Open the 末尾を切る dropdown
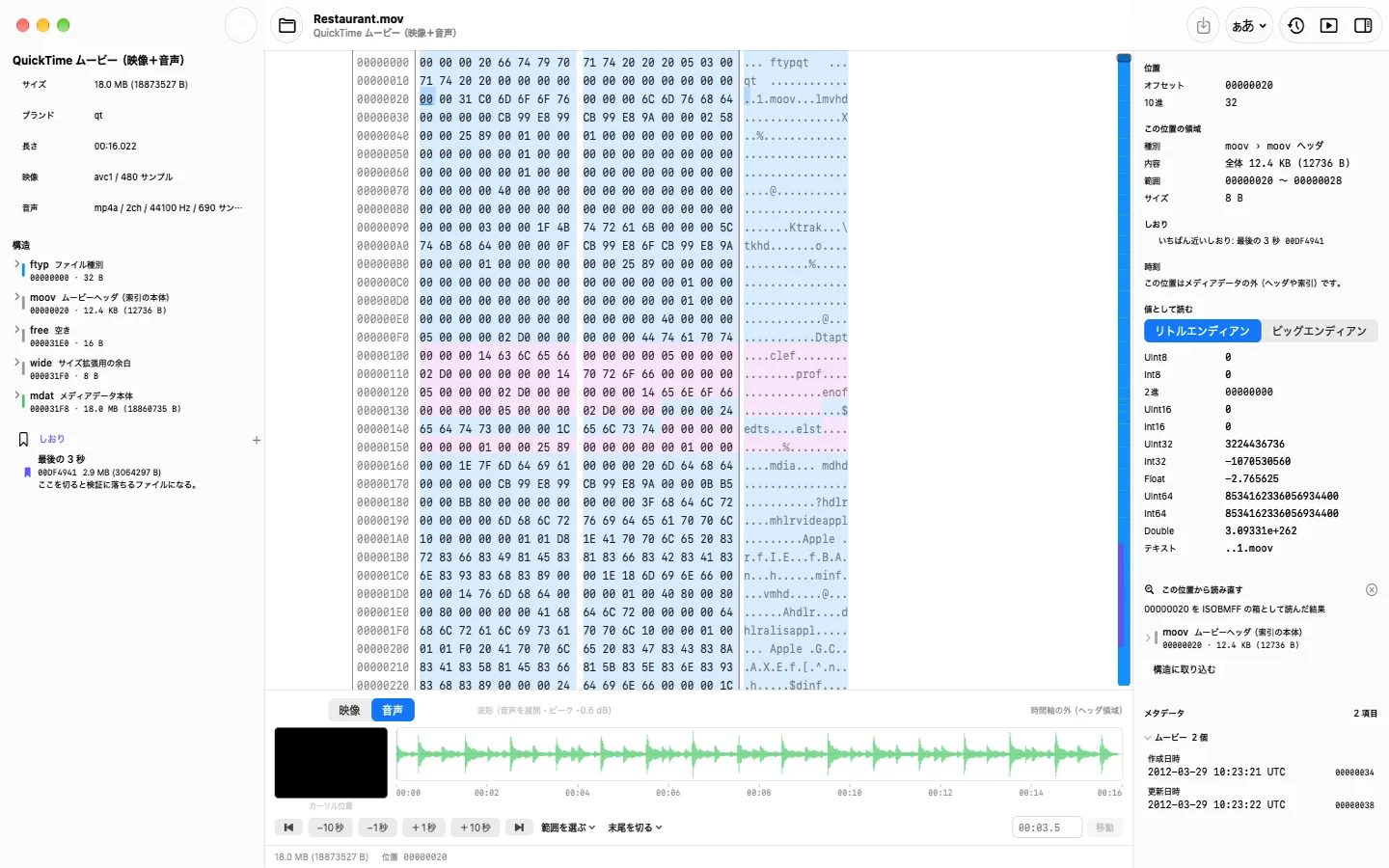The image size is (1389, 868). click(x=635, y=827)
